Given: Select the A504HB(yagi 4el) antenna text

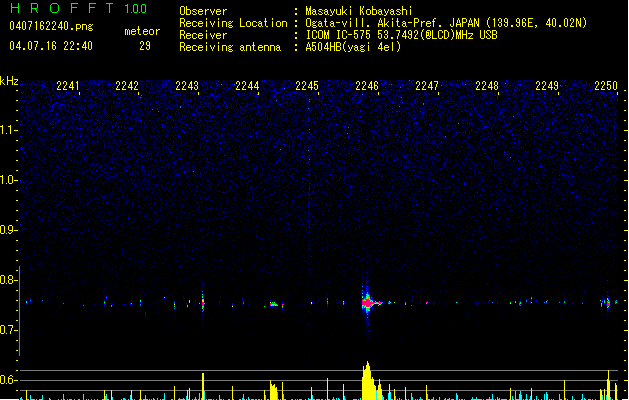Looking at the screenshot, I should (353, 47).
